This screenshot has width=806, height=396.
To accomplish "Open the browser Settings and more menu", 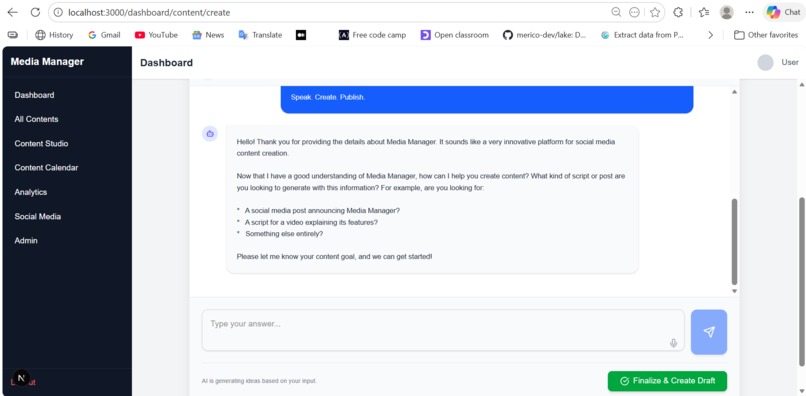I will coord(749,12).
